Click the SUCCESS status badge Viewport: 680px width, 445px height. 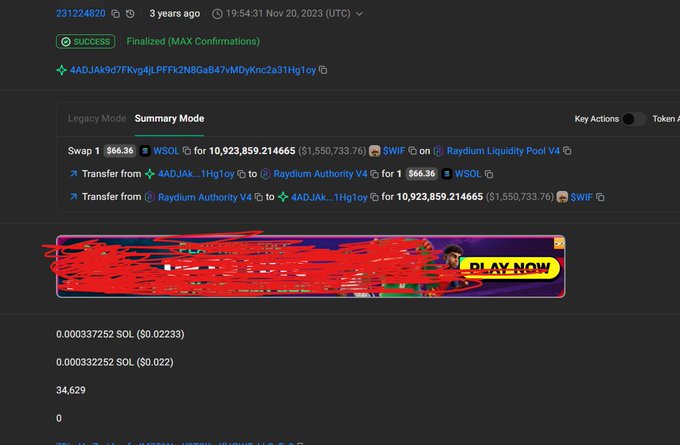coord(85,42)
